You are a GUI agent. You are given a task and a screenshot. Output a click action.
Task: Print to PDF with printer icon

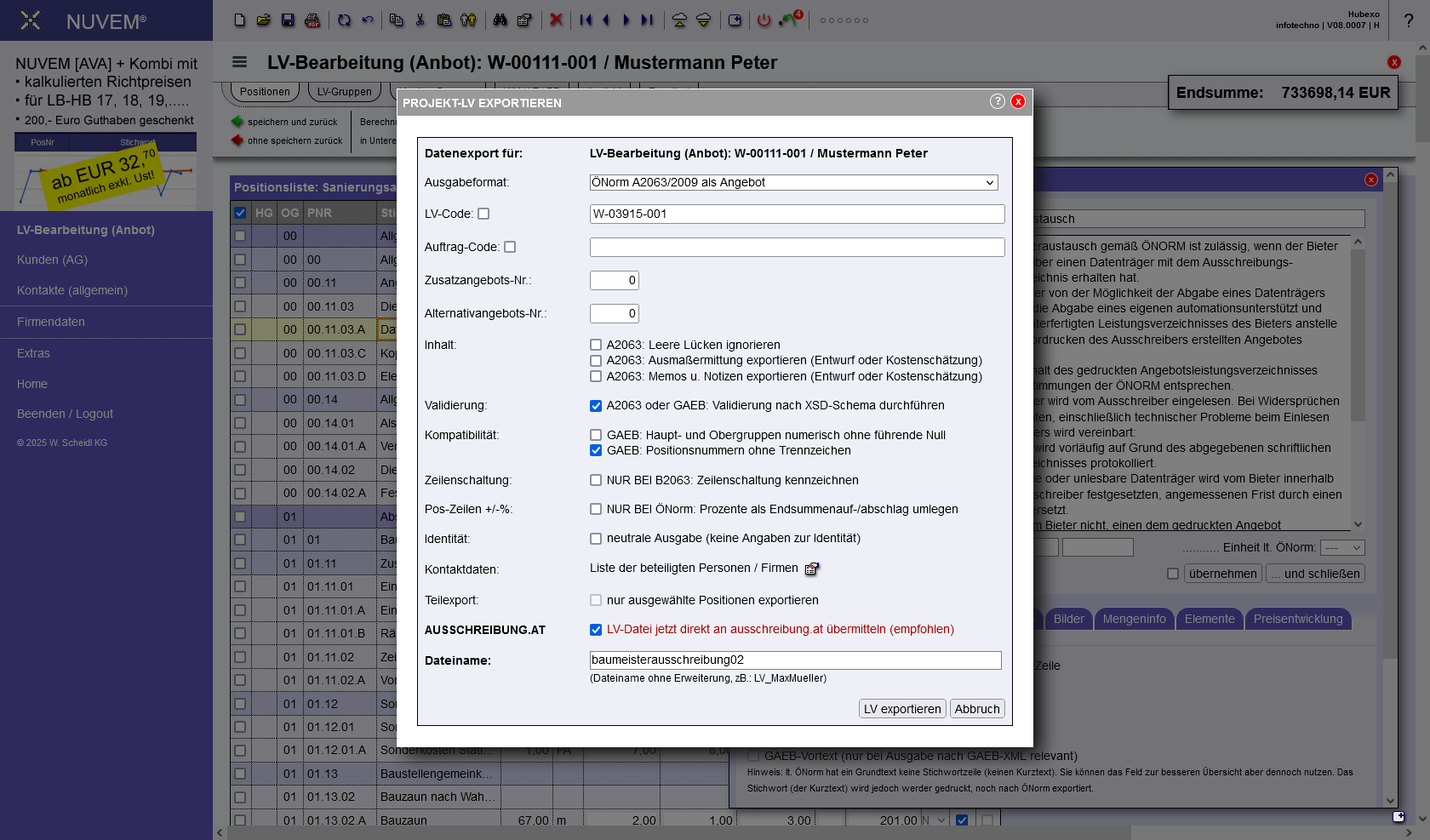[312, 20]
